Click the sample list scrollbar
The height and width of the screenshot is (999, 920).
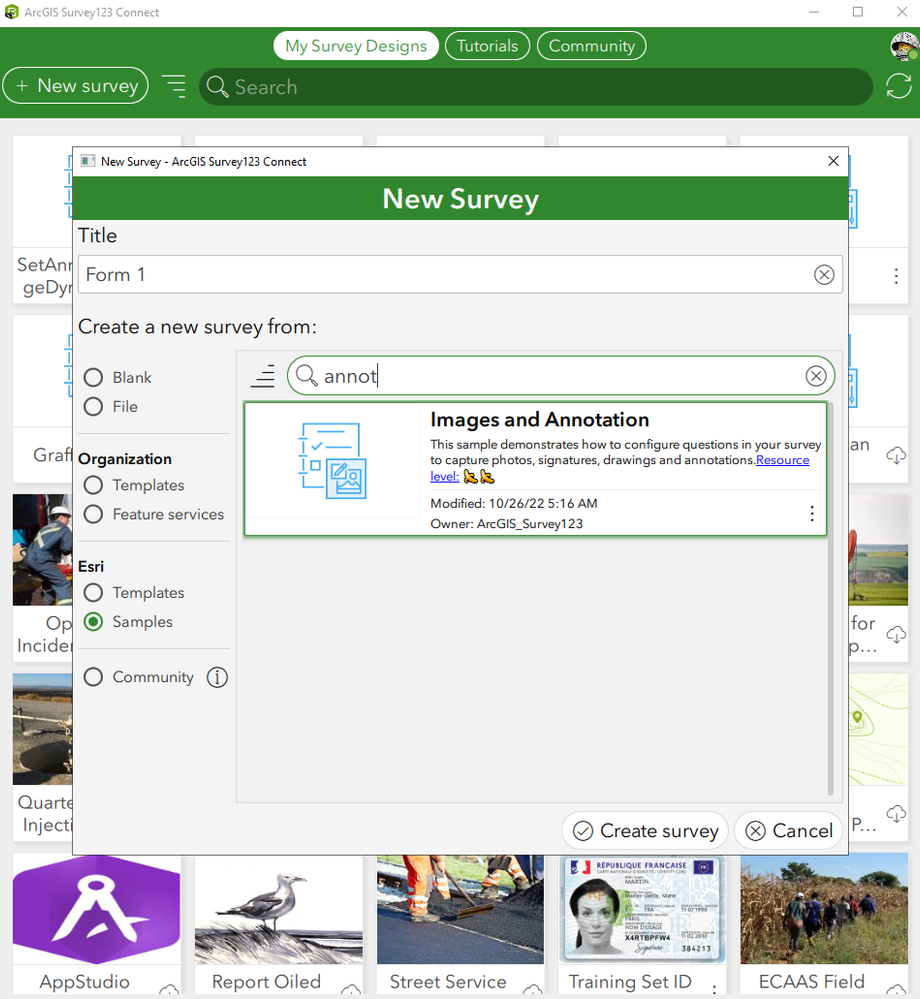[830, 599]
